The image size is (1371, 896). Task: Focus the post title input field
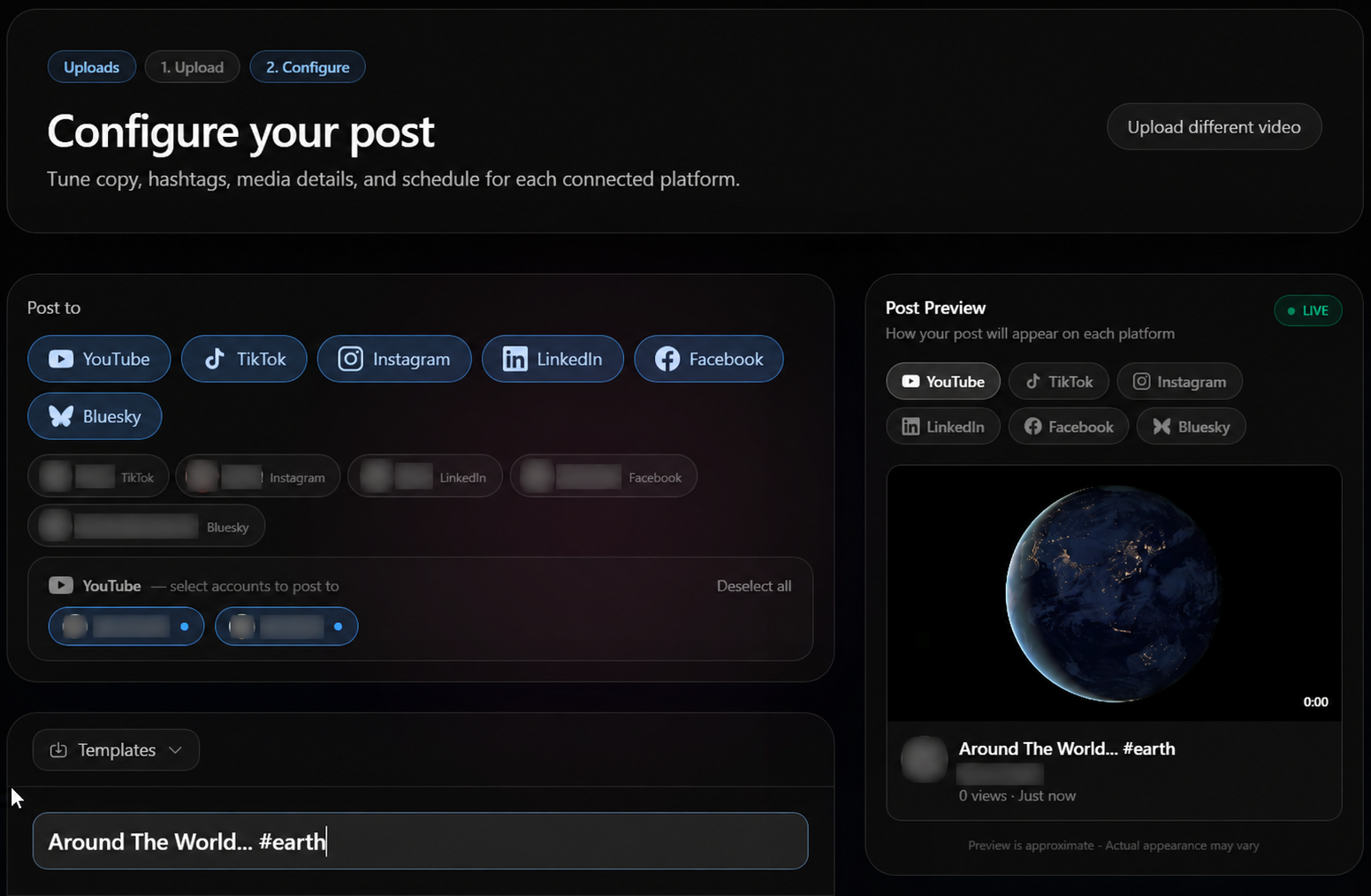point(421,841)
